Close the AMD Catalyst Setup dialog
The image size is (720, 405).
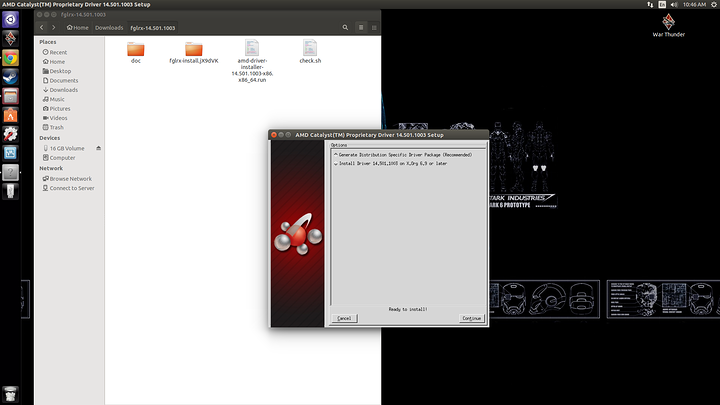coord(274,135)
